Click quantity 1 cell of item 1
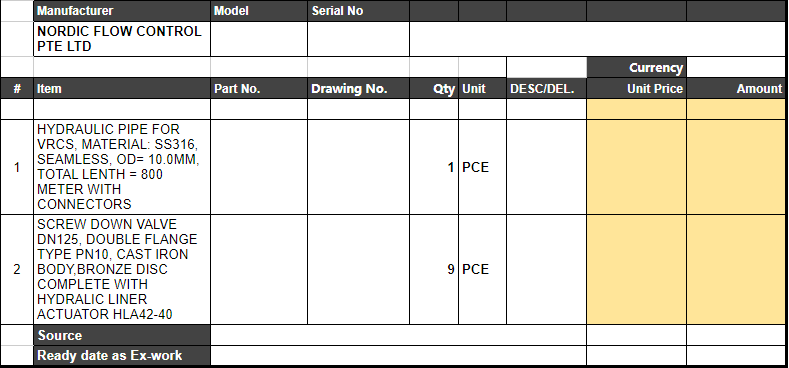Screen dimensions: 789x368 [x=434, y=167]
